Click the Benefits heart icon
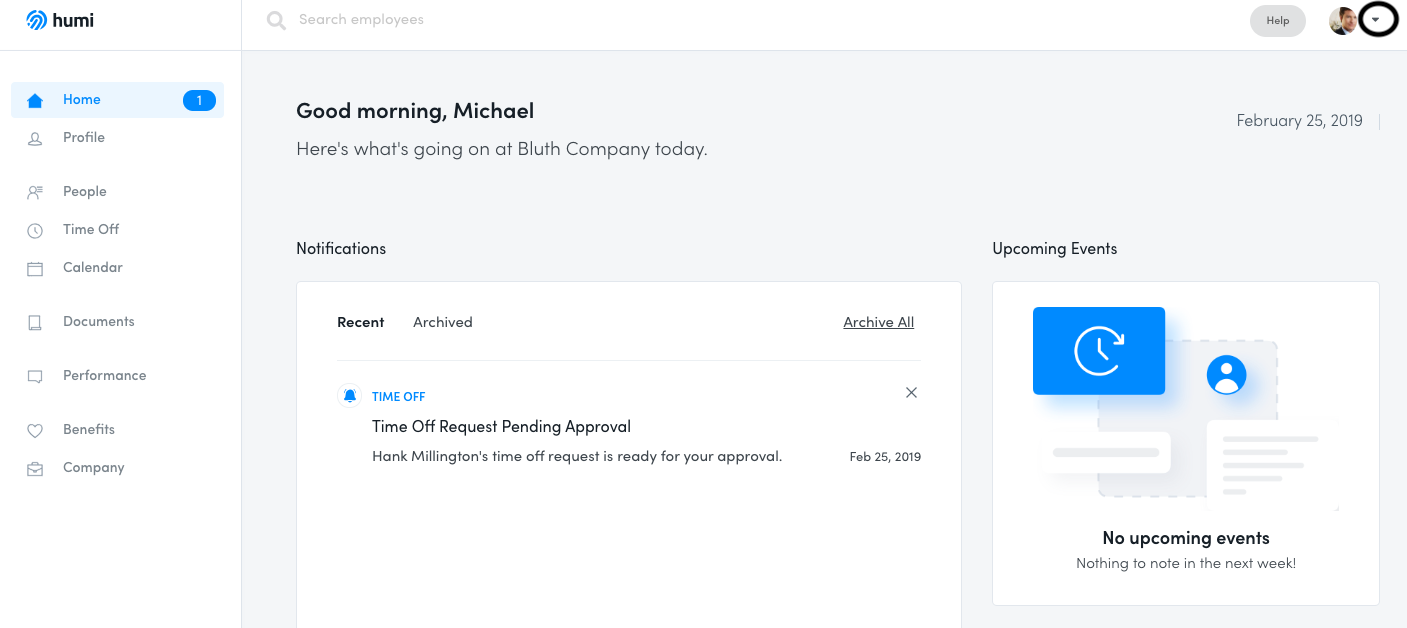This screenshot has height=628, width=1407. tap(35, 430)
